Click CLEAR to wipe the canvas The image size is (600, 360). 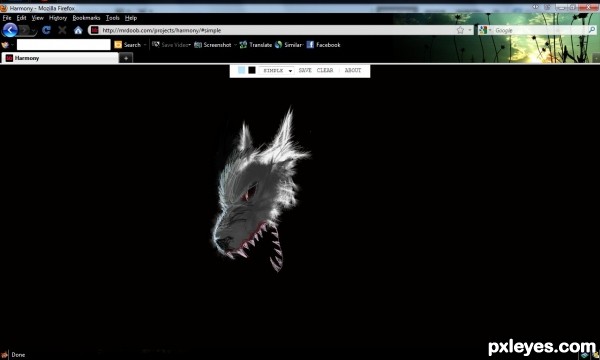[x=325, y=70]
